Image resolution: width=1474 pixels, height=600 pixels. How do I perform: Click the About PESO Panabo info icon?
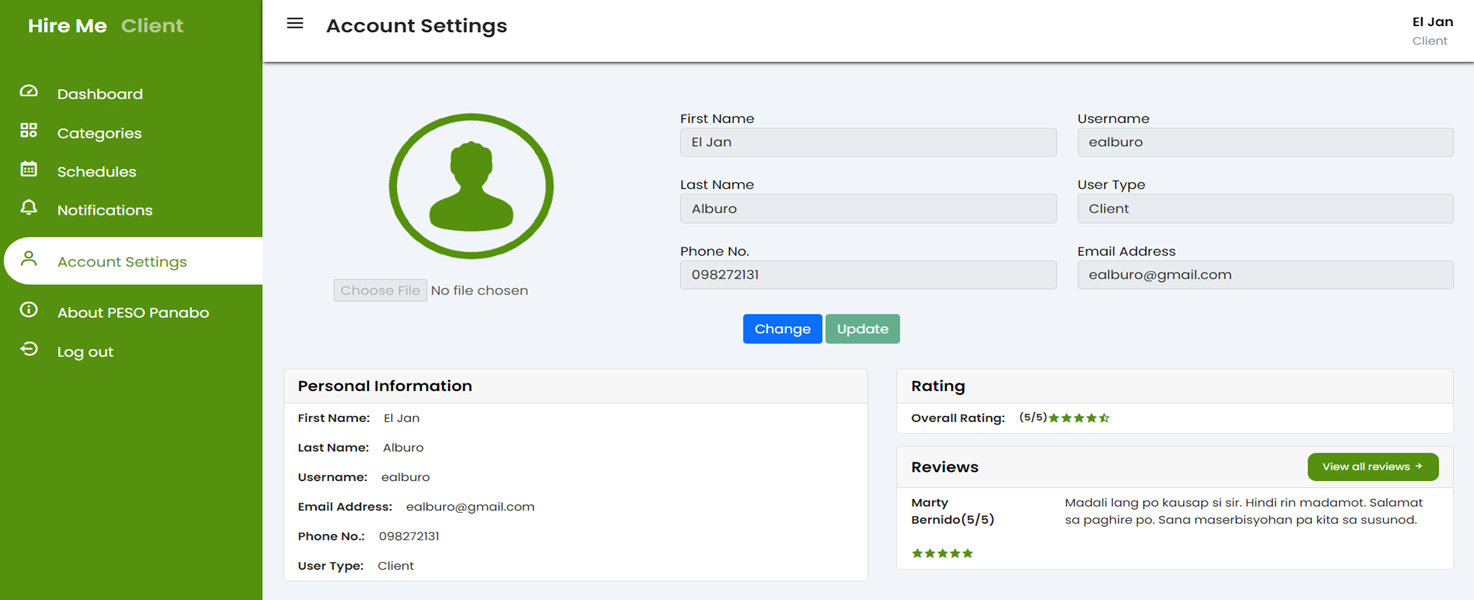29,310
